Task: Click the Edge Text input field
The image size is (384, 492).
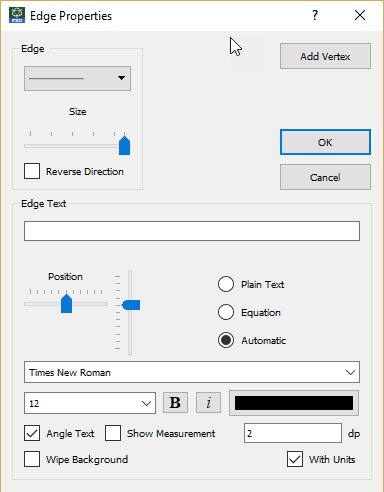Action: coord(192,231)
